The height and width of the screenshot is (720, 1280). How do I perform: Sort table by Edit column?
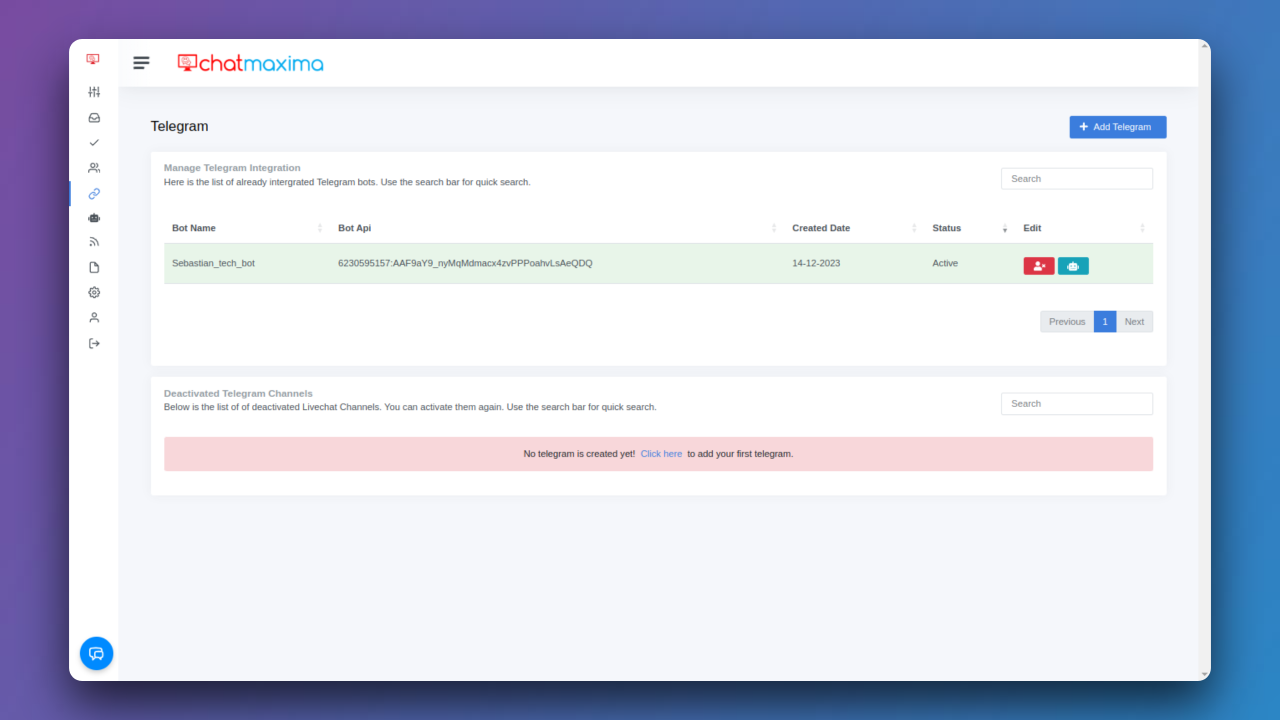pyautogui.click(x=1084, y=228)
